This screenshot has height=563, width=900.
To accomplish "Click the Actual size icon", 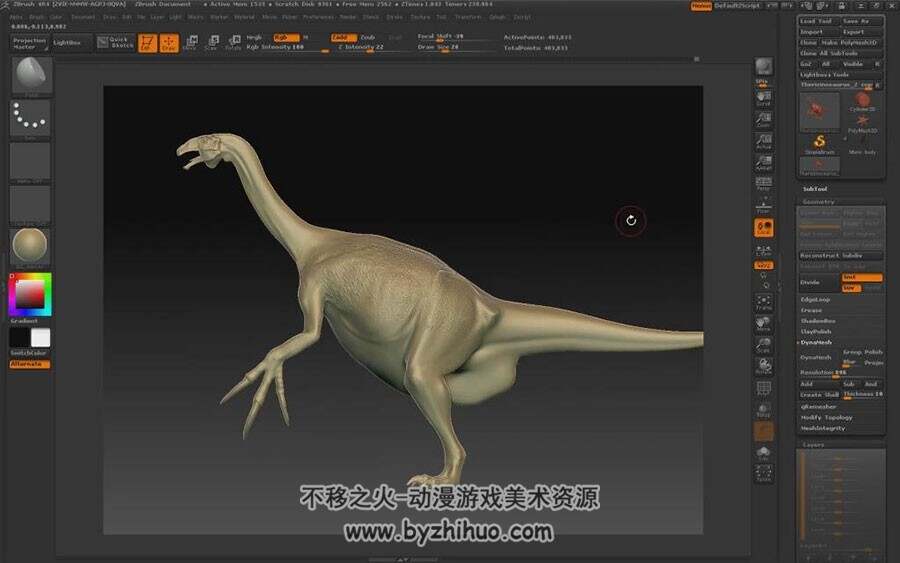I will [x=763, y=141].
